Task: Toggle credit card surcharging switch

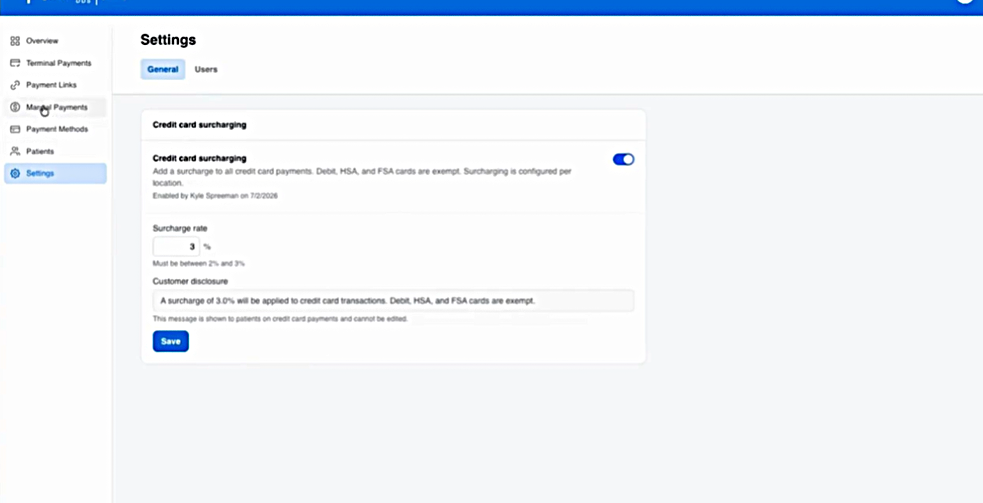Action: tap(623, 159)
